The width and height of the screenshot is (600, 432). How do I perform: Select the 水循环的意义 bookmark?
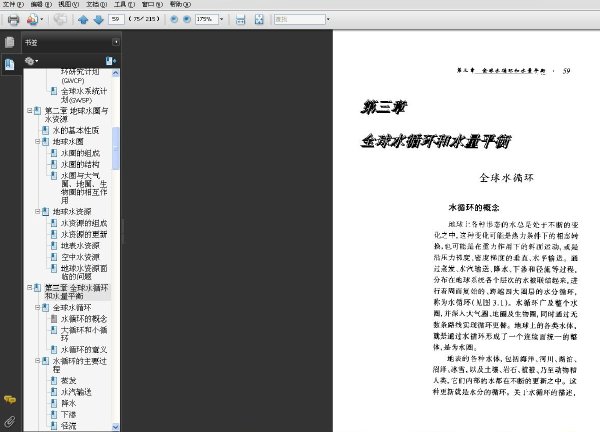tap(84, 350)
